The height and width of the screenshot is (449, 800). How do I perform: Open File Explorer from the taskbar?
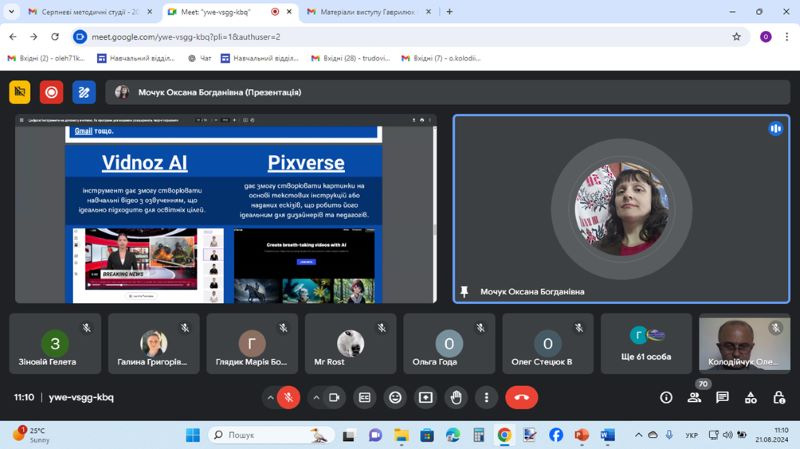pos(401,435)
